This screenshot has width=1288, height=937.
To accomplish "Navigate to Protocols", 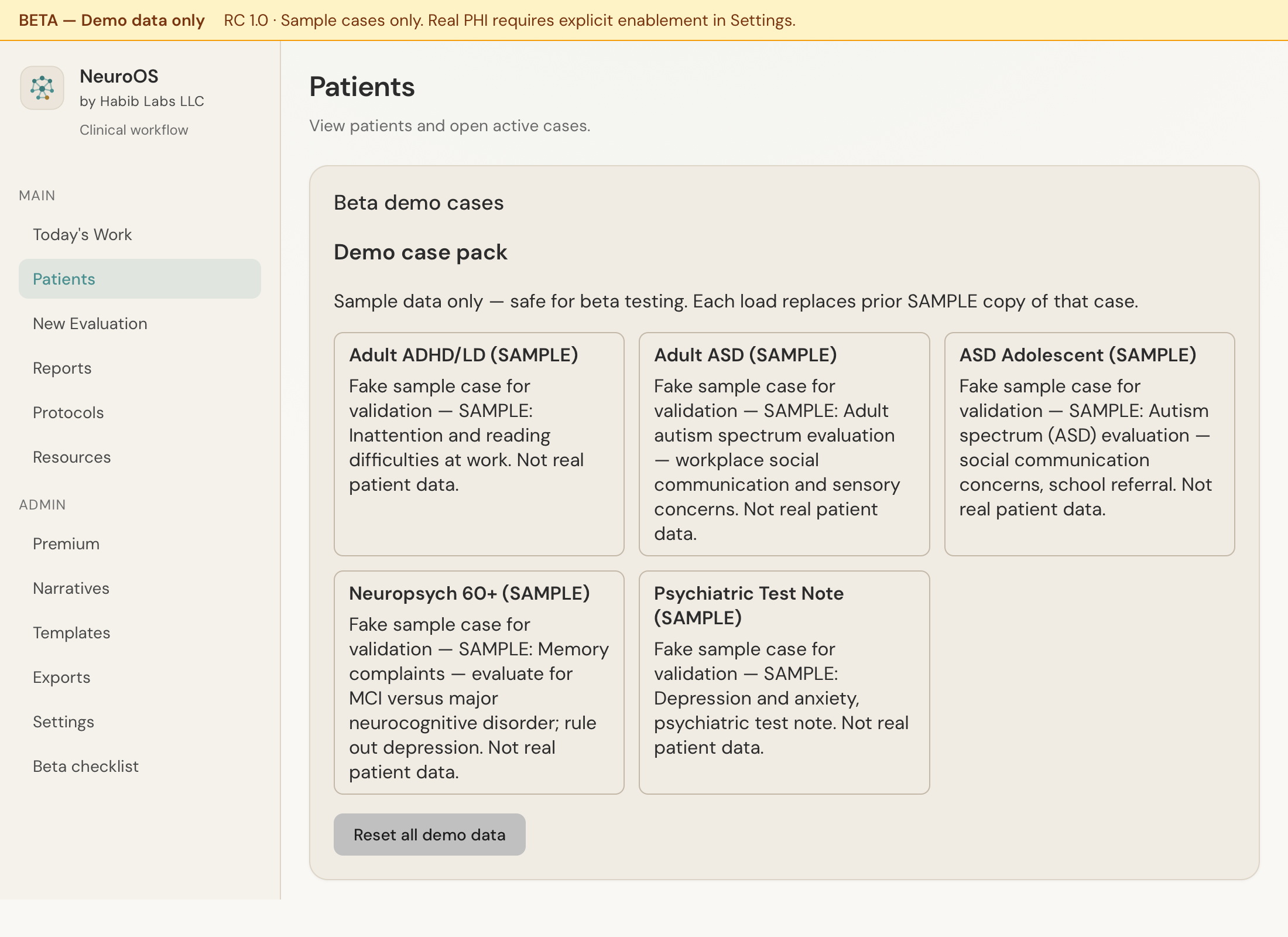I will click(140, 412).
